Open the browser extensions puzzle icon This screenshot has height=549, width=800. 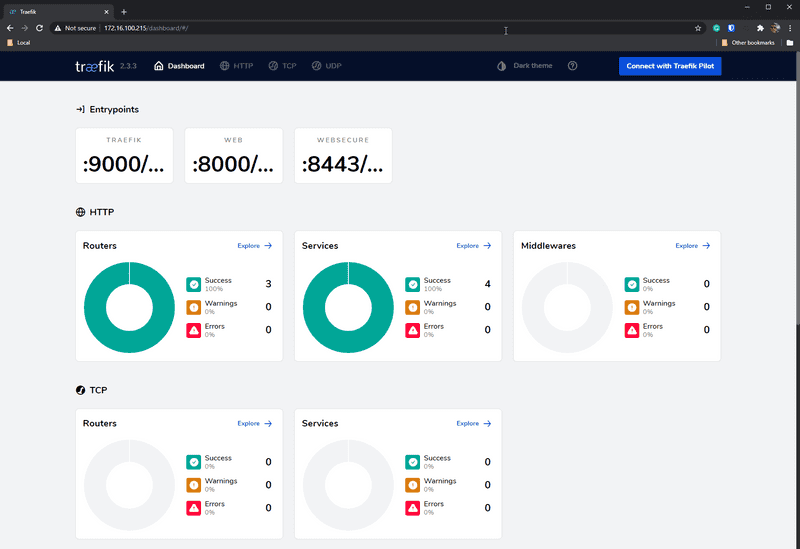(760, 28)
